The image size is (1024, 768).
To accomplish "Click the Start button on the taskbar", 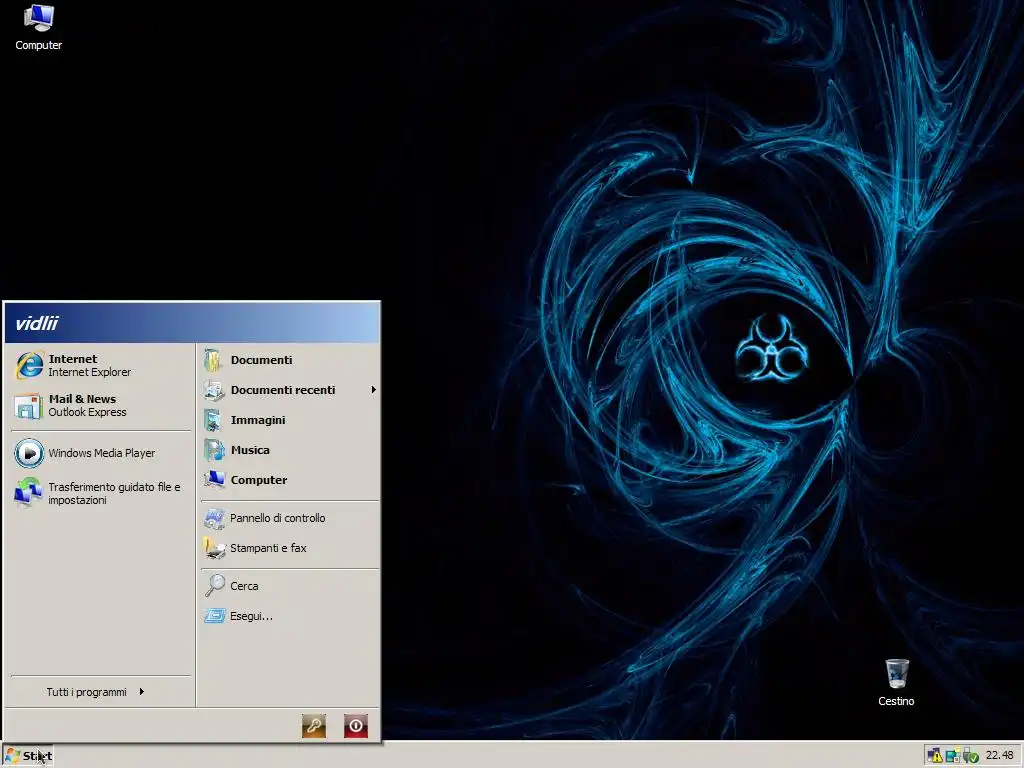I will pyautogui.click(x=27, y=756).
